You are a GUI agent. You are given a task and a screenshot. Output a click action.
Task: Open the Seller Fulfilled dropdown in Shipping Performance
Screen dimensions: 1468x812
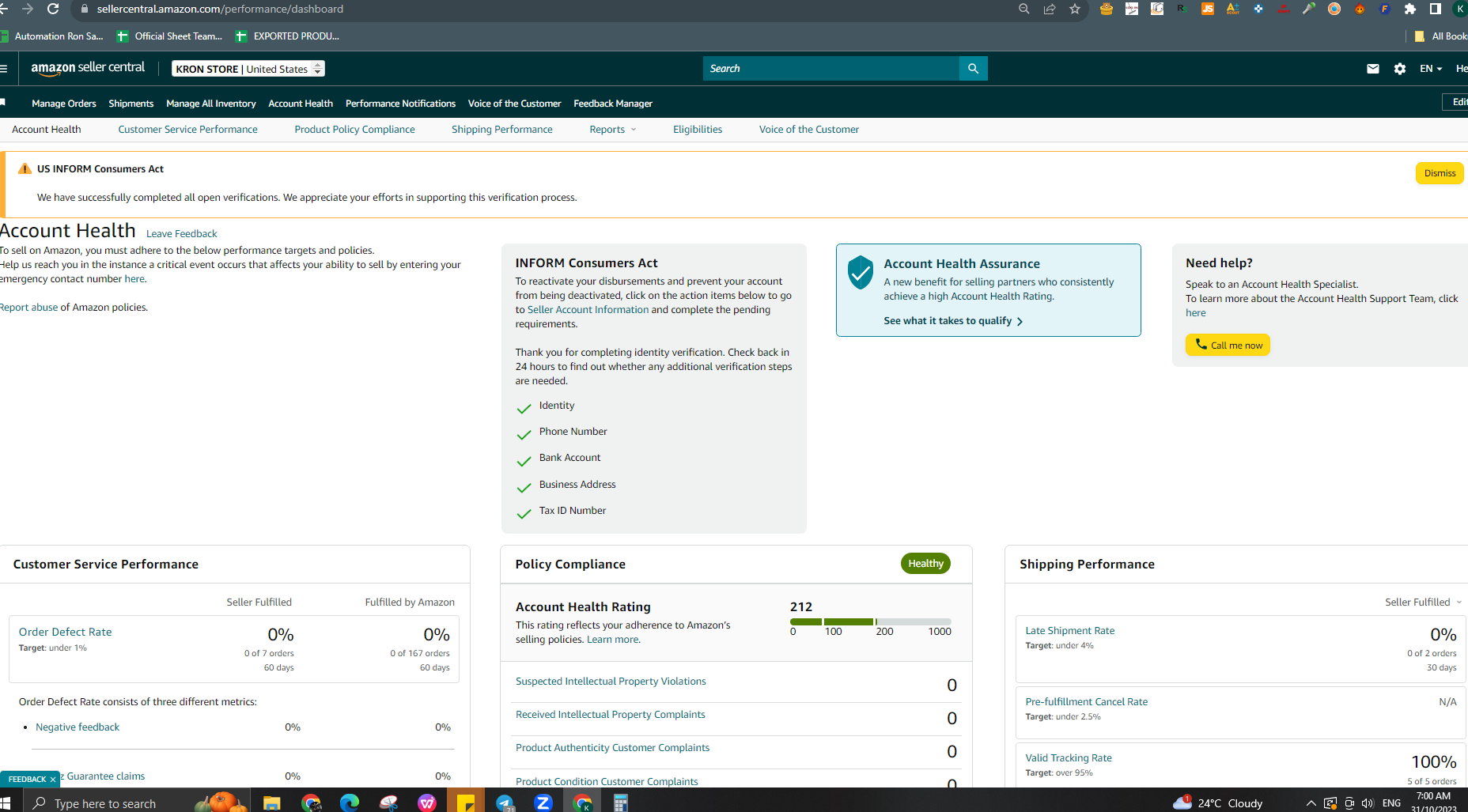coord(1423,602)
